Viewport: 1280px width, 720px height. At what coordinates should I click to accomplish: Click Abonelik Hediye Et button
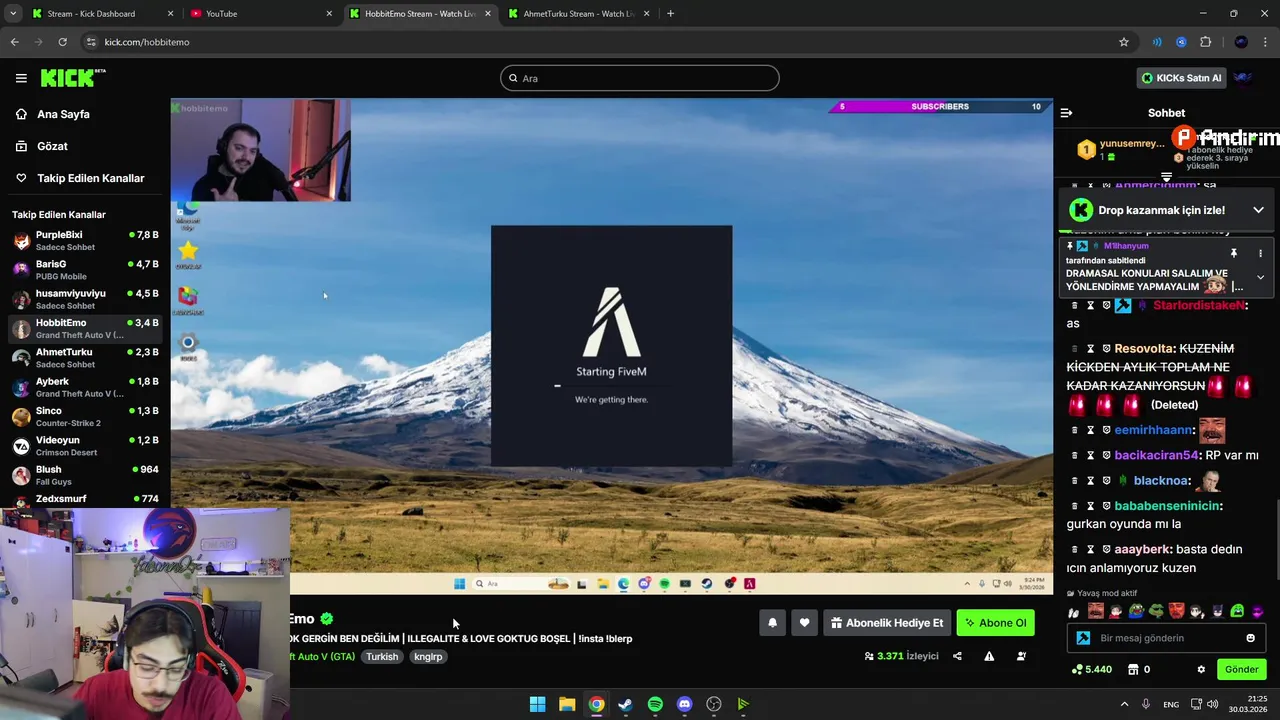(x=886, y=623)
